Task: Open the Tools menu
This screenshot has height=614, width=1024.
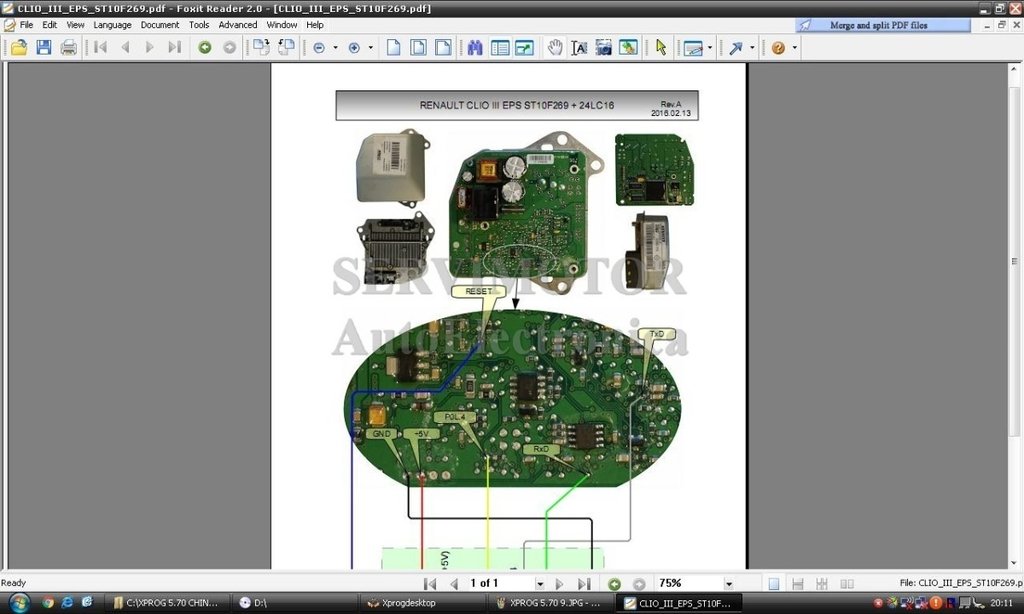Action: [x=199, y=25]
